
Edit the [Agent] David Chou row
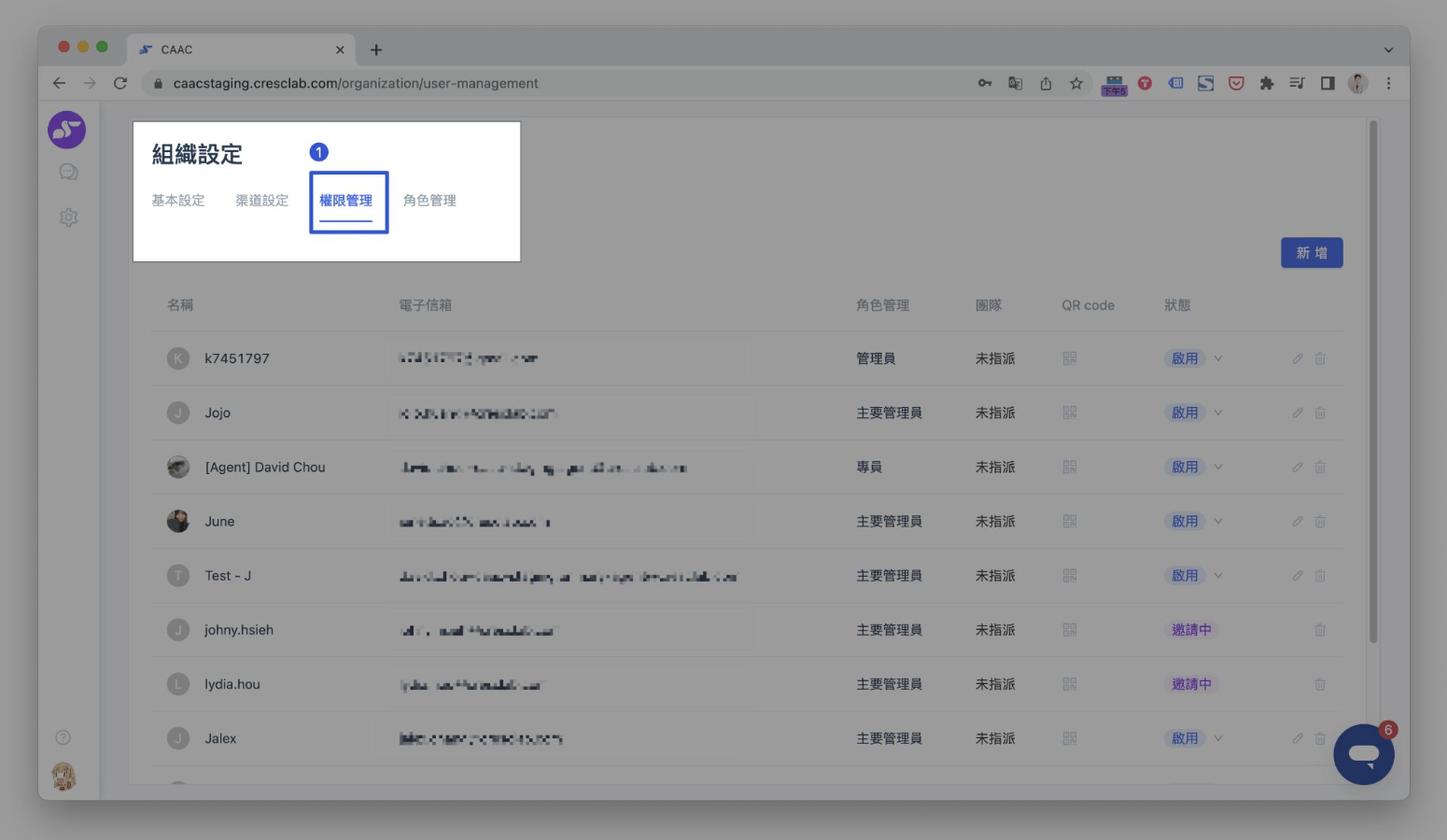click(1297, 468)
